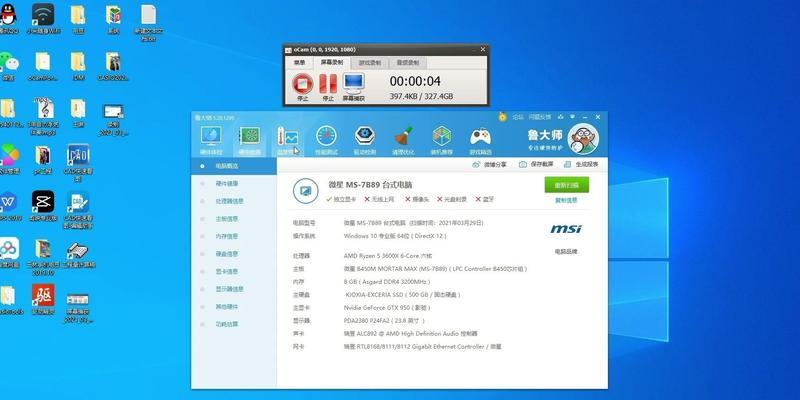The image size is (800, 400).
Task: Click the 00:00:04 timer in oCam
Action: 415,81
